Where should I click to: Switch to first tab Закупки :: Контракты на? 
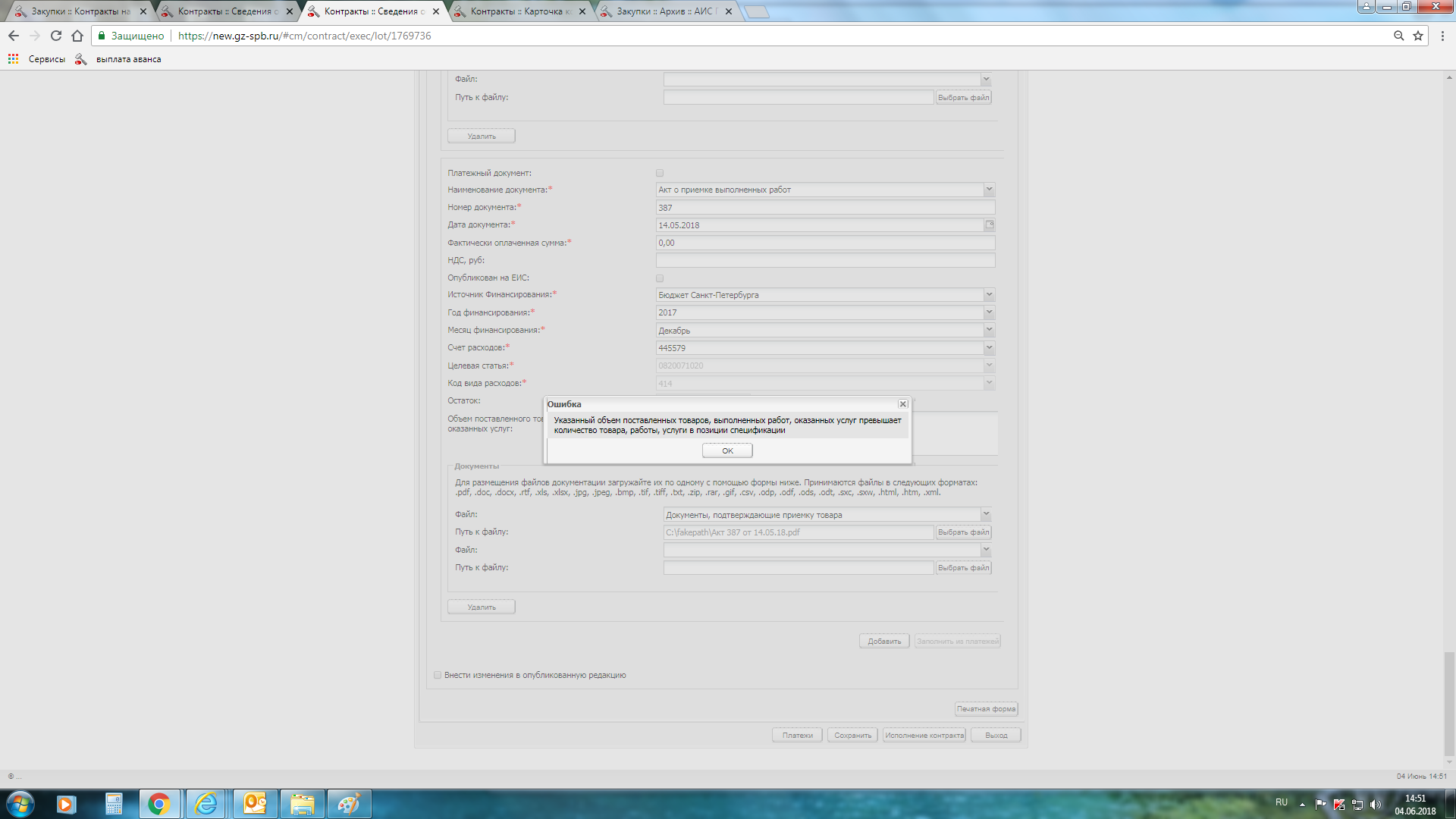point(79,11)
